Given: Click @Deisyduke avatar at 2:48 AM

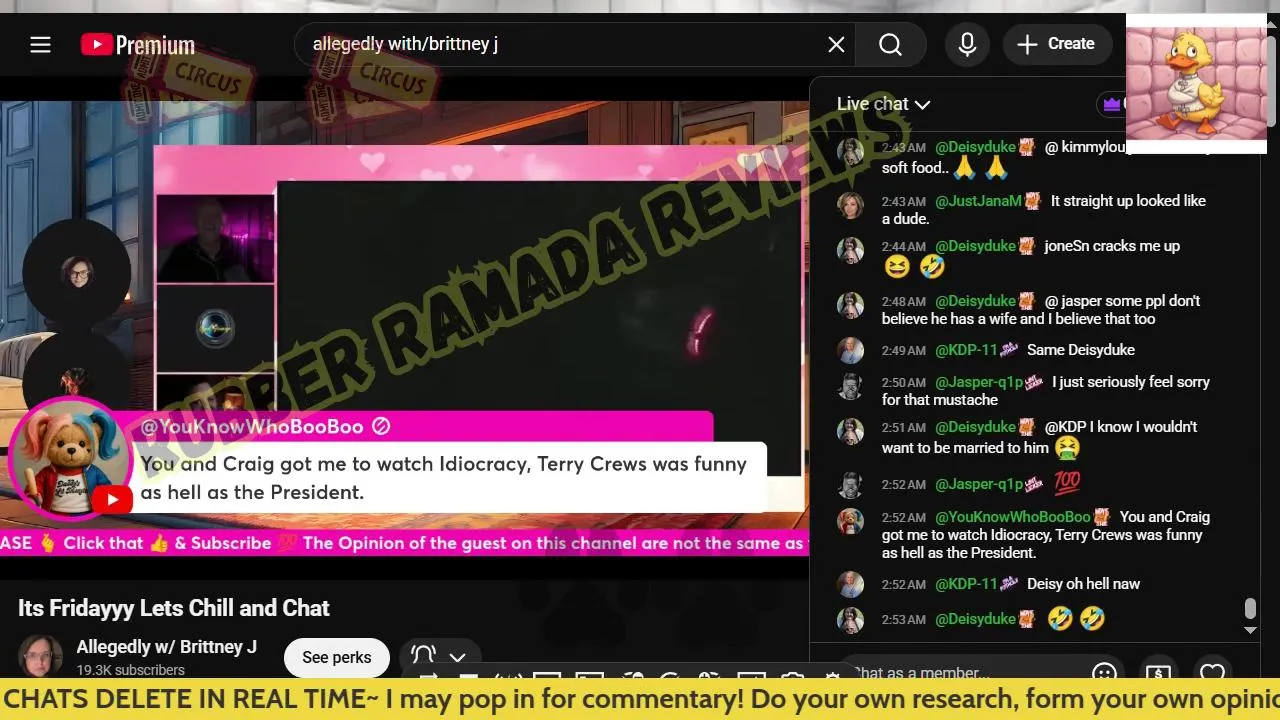Looking at the screenshot, I should click(x=850, y=305).
